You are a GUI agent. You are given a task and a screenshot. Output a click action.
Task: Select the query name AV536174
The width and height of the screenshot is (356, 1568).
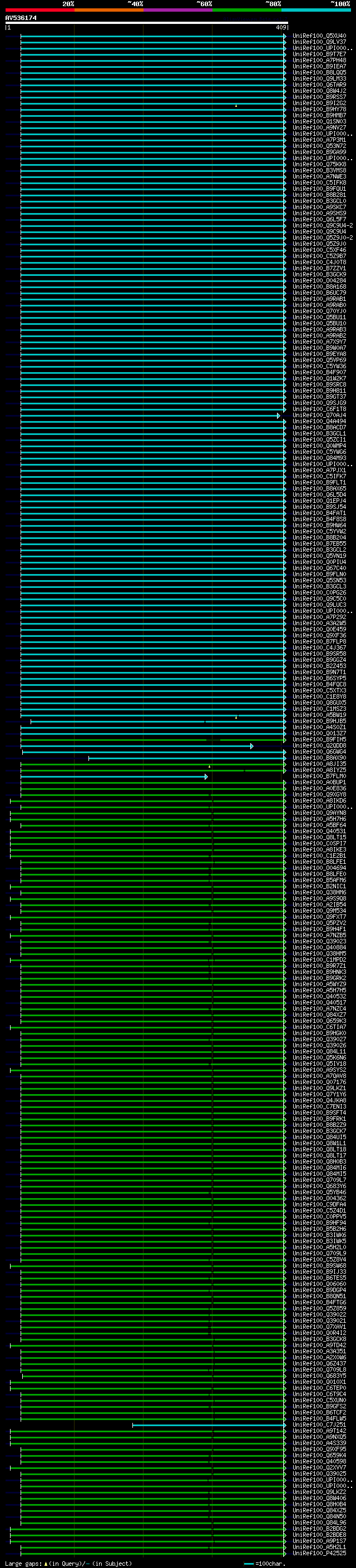click(x=21, y=18)
